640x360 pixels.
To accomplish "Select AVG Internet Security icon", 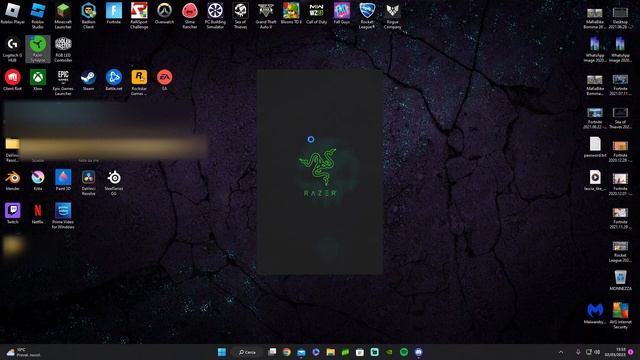I will 620,316.
